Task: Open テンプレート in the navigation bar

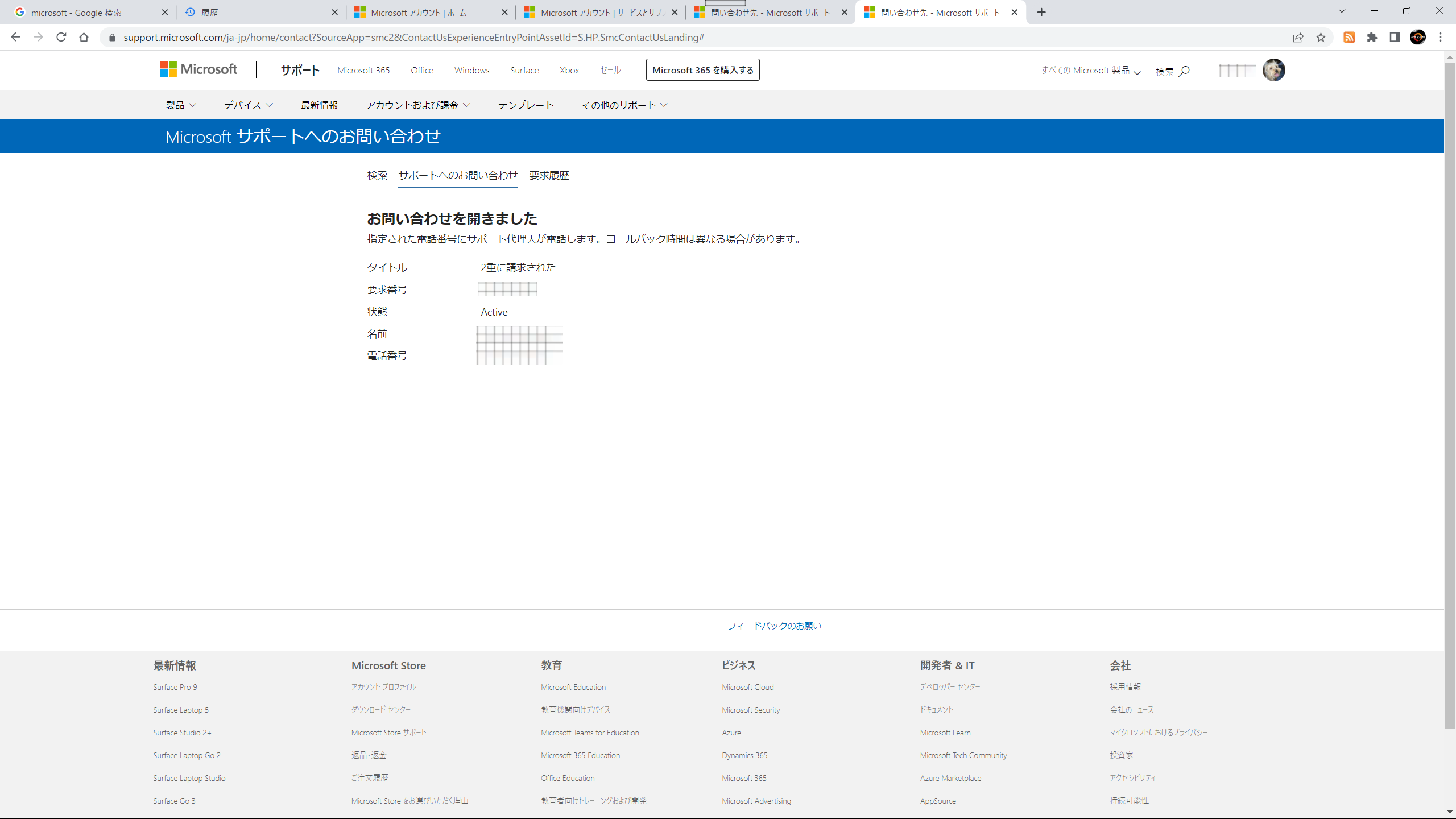Action: [526, 105]
